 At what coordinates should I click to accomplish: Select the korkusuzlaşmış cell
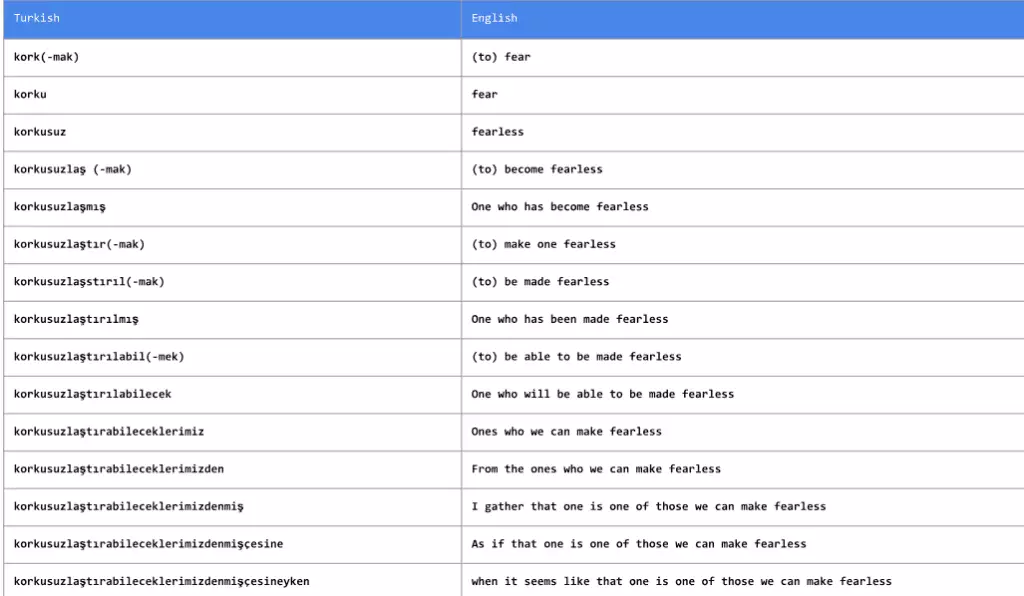tap(232, 208)
